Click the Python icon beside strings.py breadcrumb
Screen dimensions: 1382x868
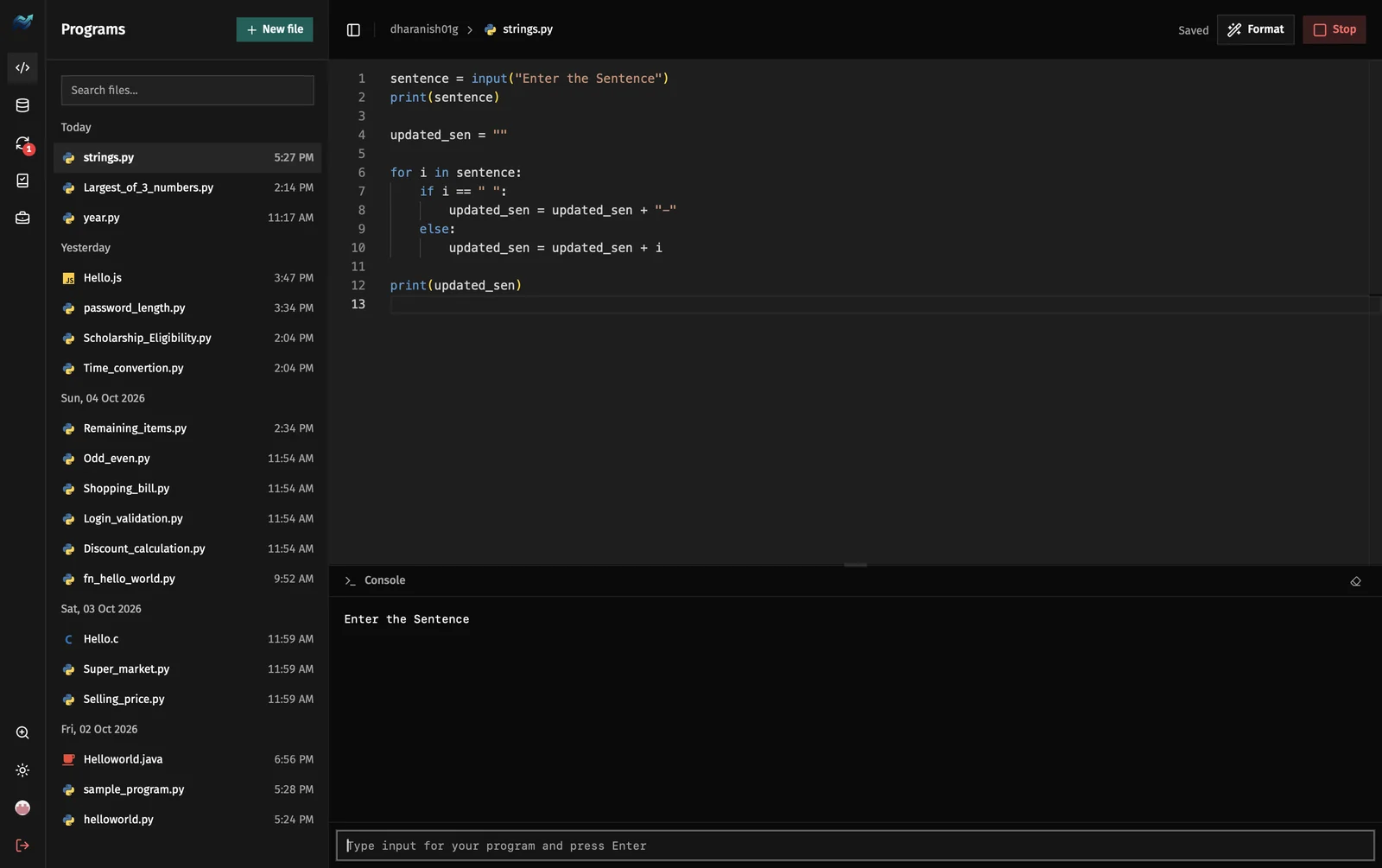pos(491,29)
